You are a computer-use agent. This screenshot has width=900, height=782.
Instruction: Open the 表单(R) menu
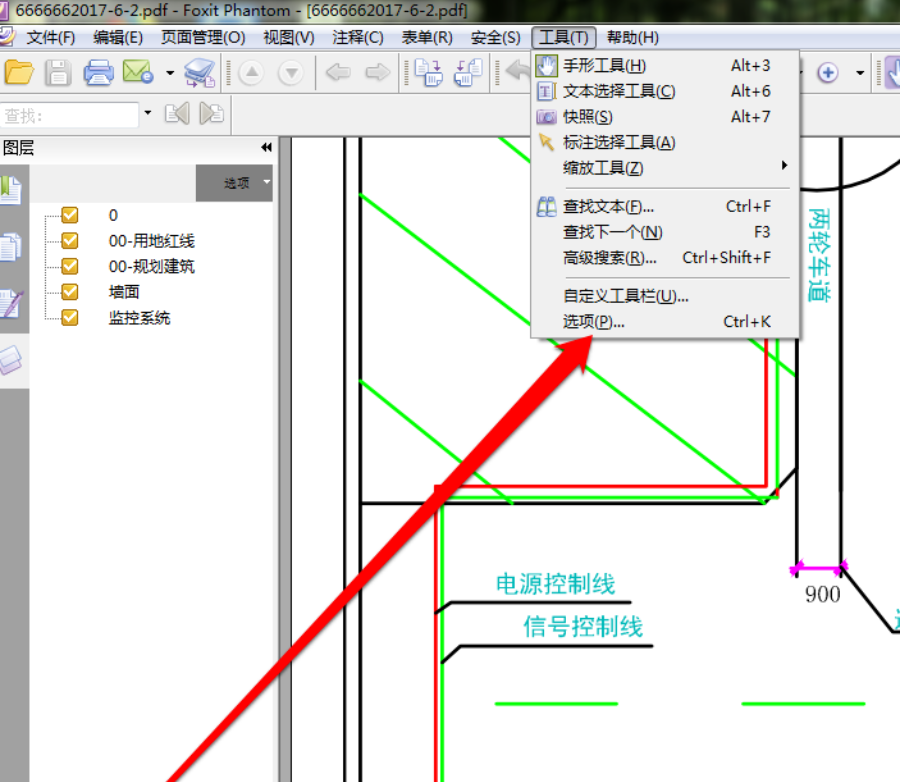[x=426, y=37]
